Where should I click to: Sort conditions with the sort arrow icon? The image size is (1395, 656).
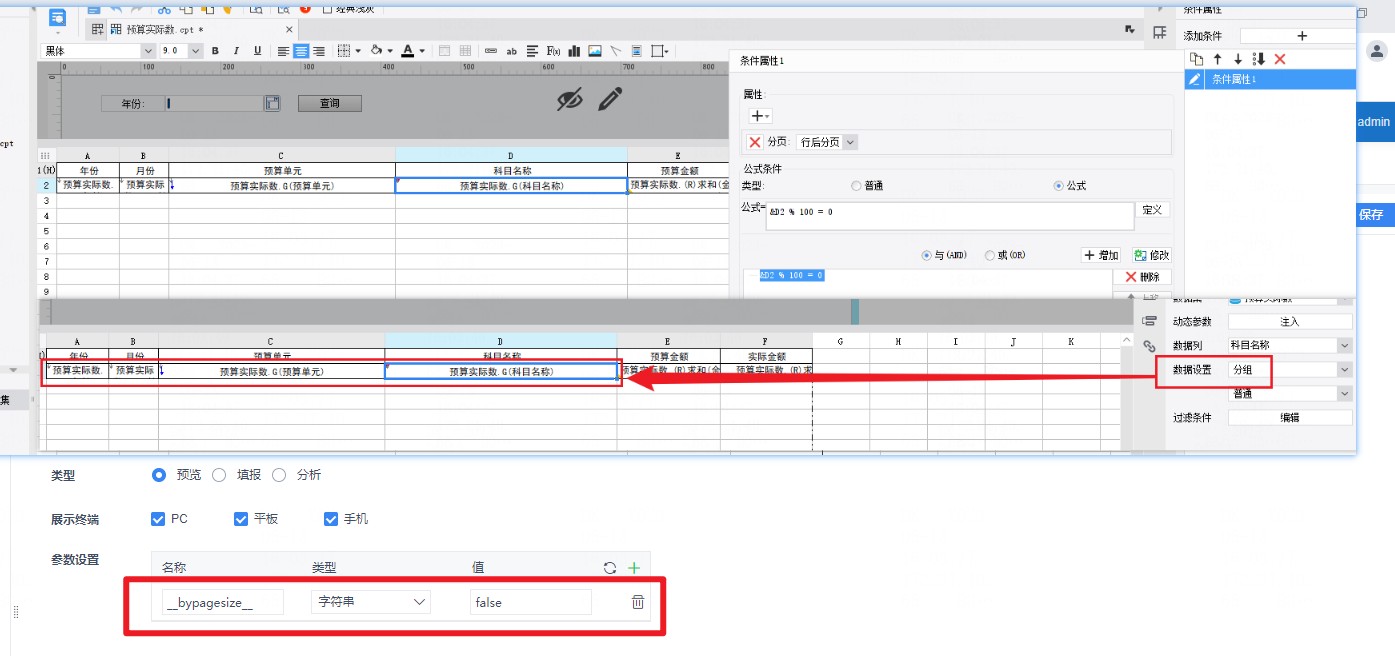point(1259,59)
